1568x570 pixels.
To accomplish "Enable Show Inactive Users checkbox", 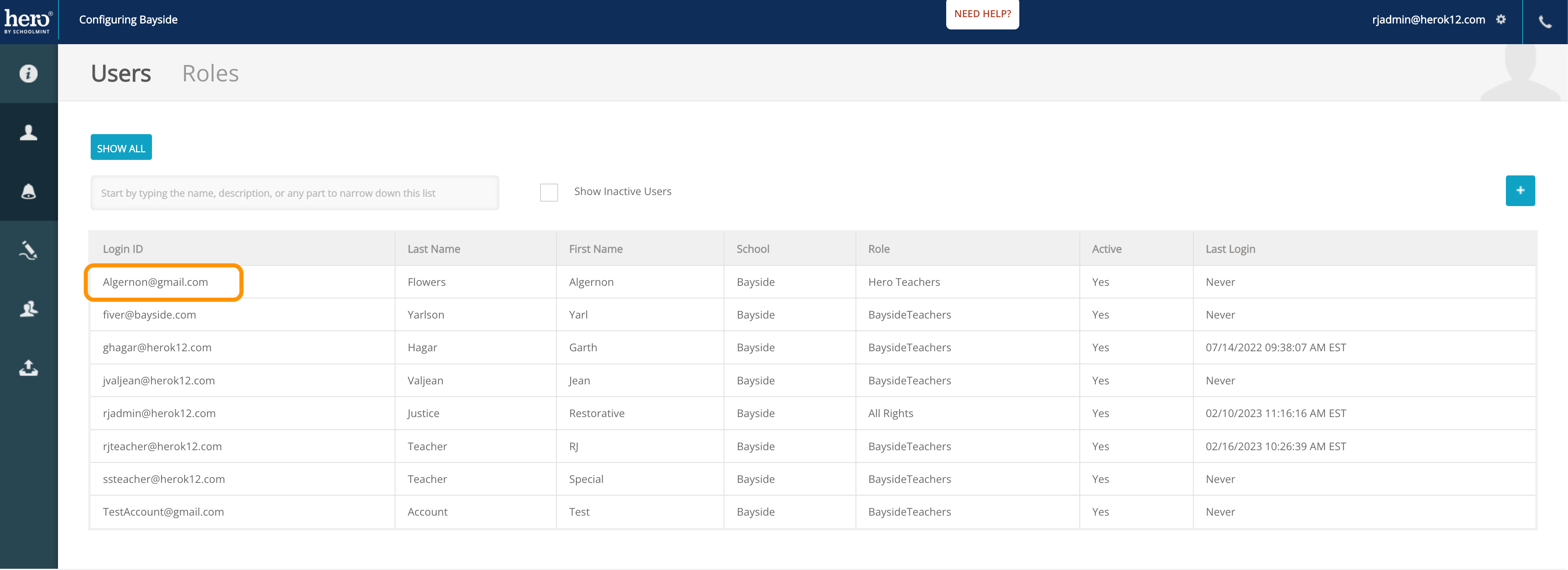I will point(548,193).
